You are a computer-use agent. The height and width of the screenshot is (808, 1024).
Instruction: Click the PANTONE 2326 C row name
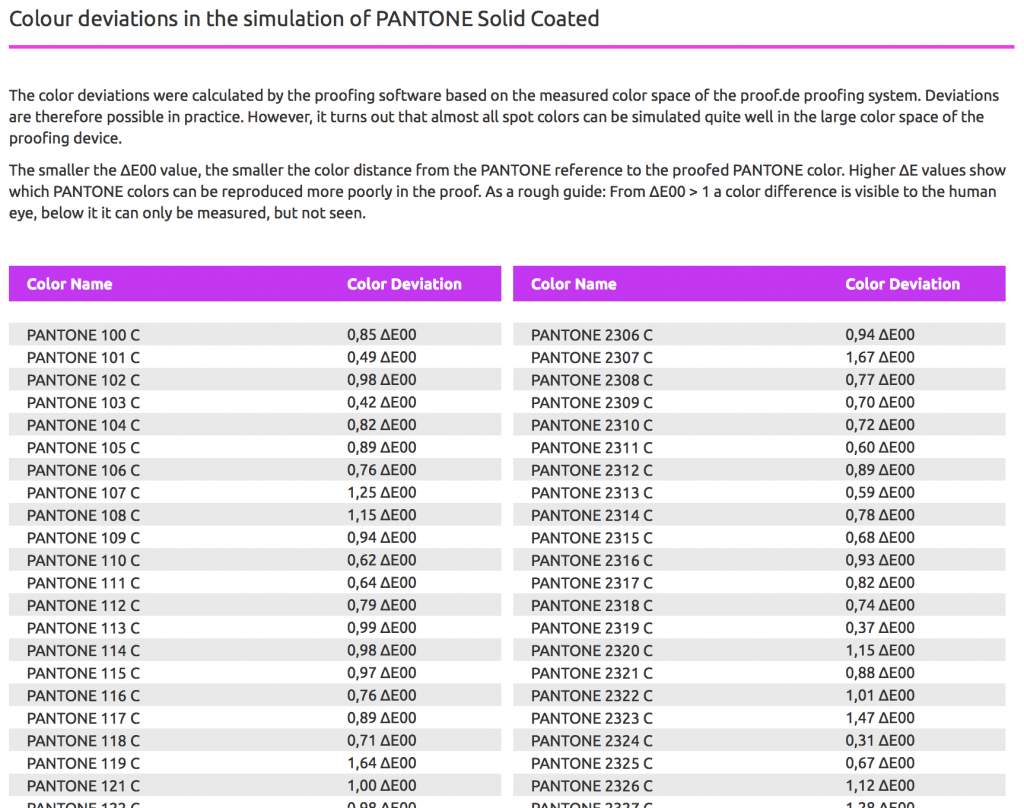[x=592, y=786]
